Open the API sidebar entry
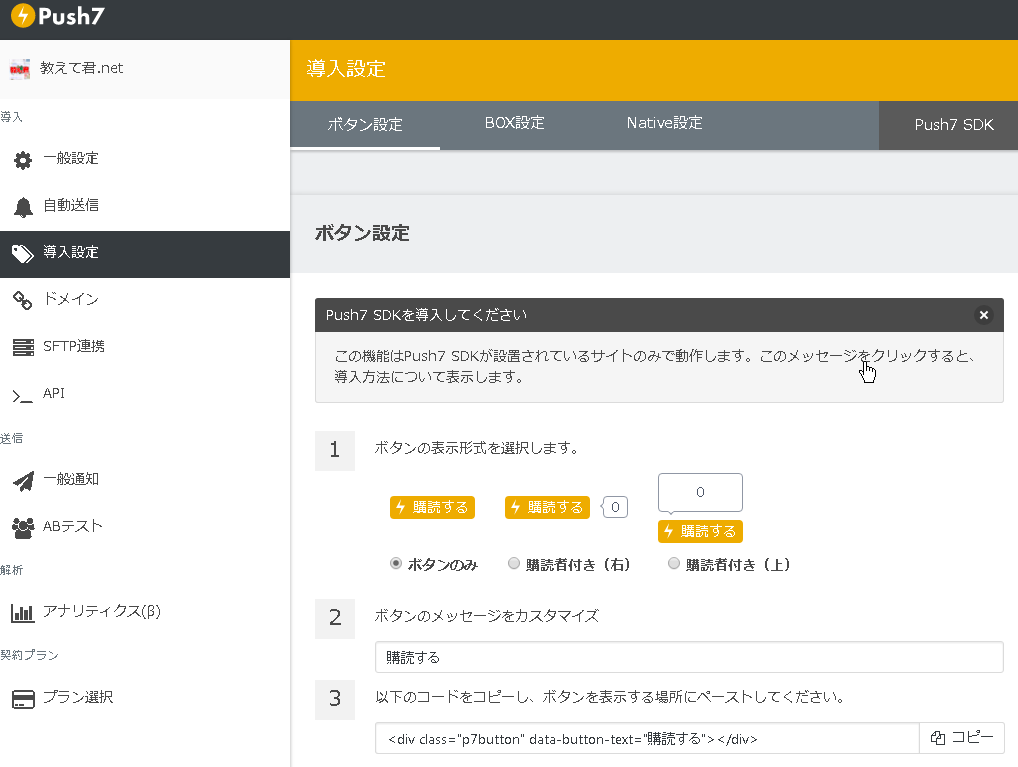The image size is (1018, 767). [145, 394]
